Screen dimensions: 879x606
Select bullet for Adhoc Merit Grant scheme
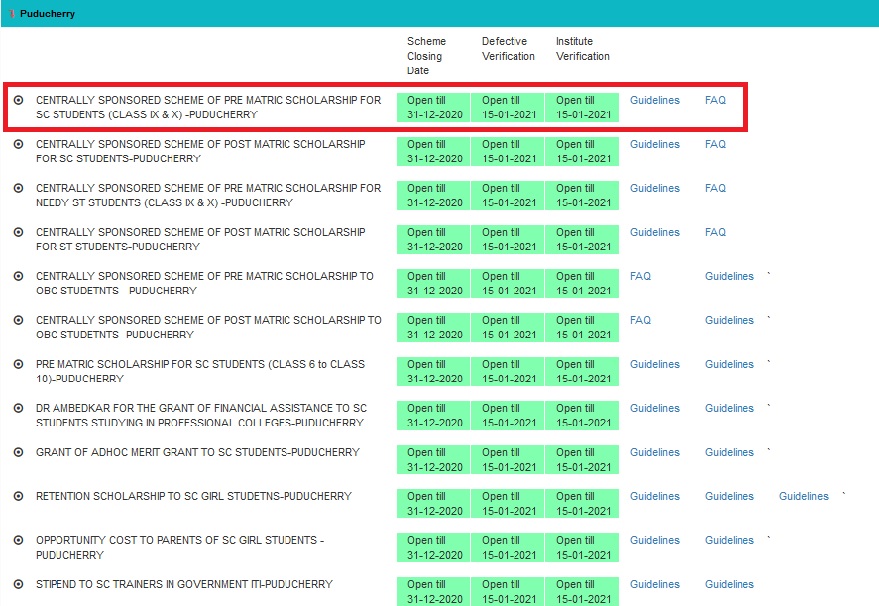18,452
